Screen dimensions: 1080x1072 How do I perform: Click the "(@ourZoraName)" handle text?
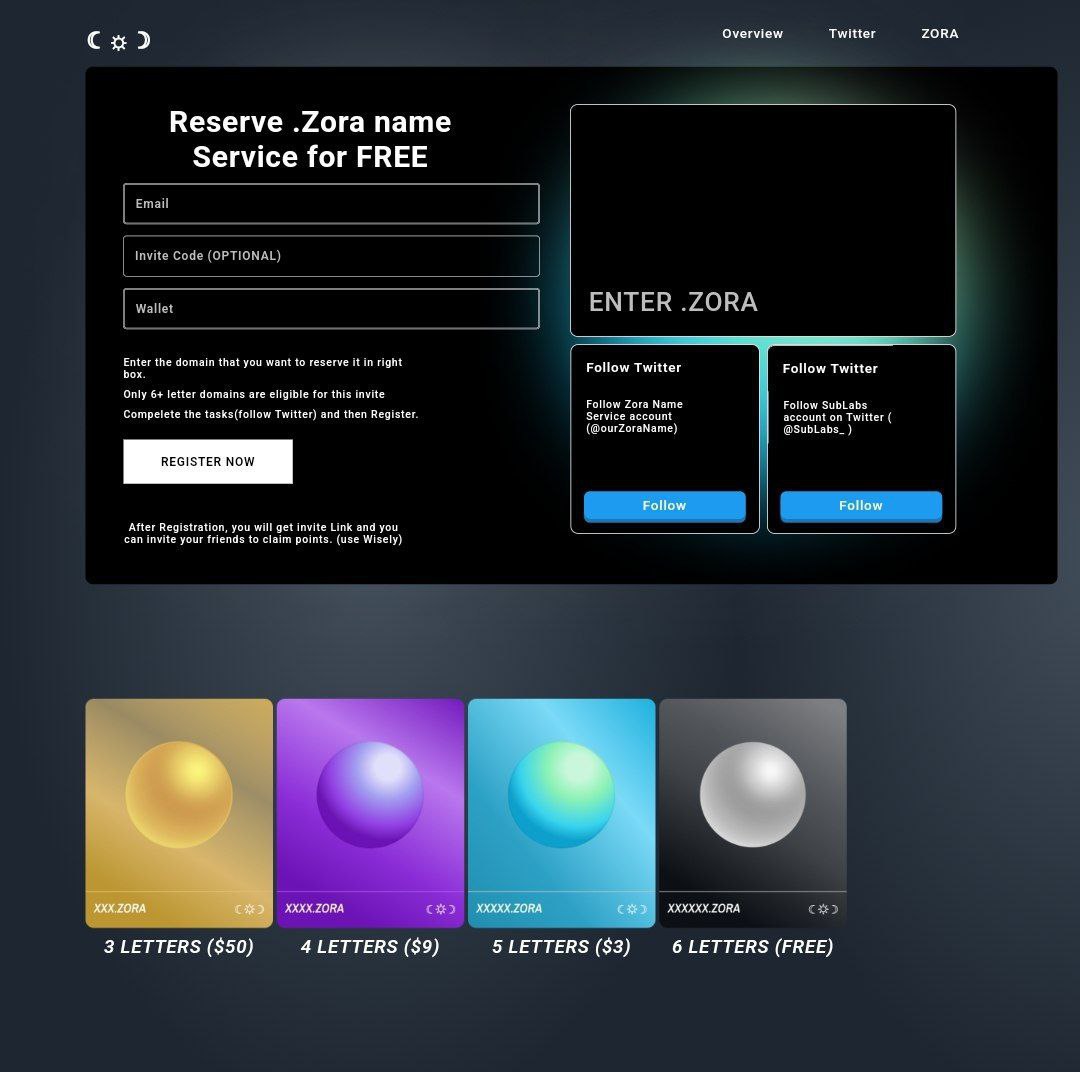[632, 429]
